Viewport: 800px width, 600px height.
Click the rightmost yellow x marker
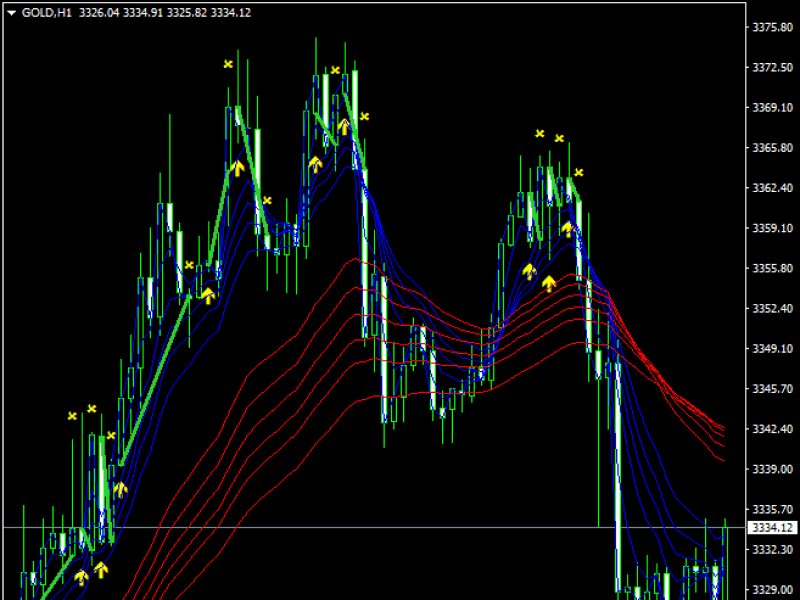point(578,172)
